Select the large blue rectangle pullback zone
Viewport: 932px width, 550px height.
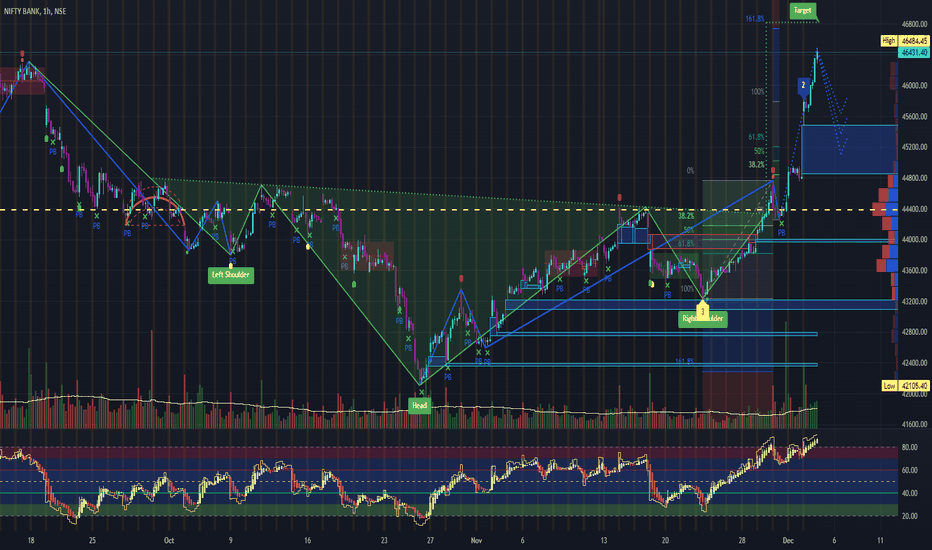pyautogui.click(x=849, y=149)
